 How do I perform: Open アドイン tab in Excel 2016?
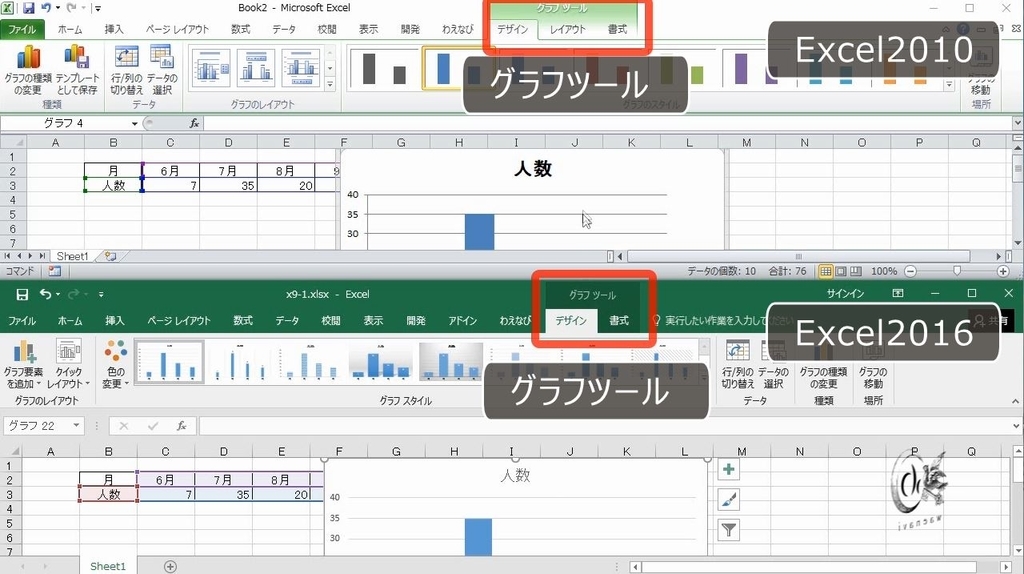tap(462, 321)
